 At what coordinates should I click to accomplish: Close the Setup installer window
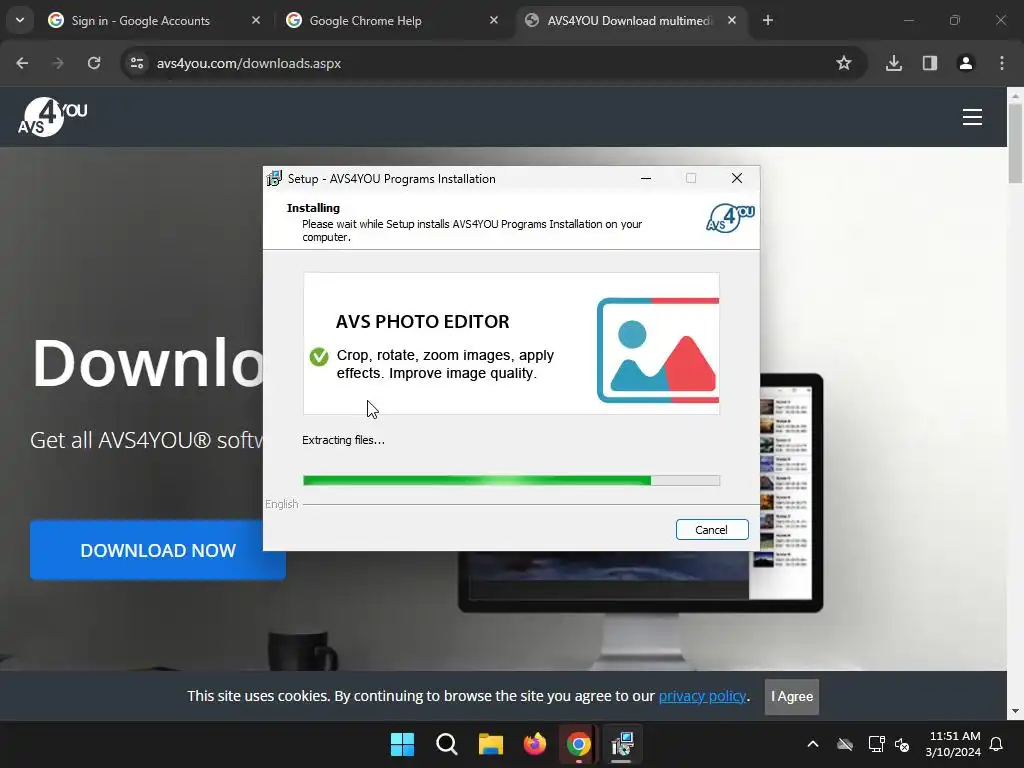point(737,178)
